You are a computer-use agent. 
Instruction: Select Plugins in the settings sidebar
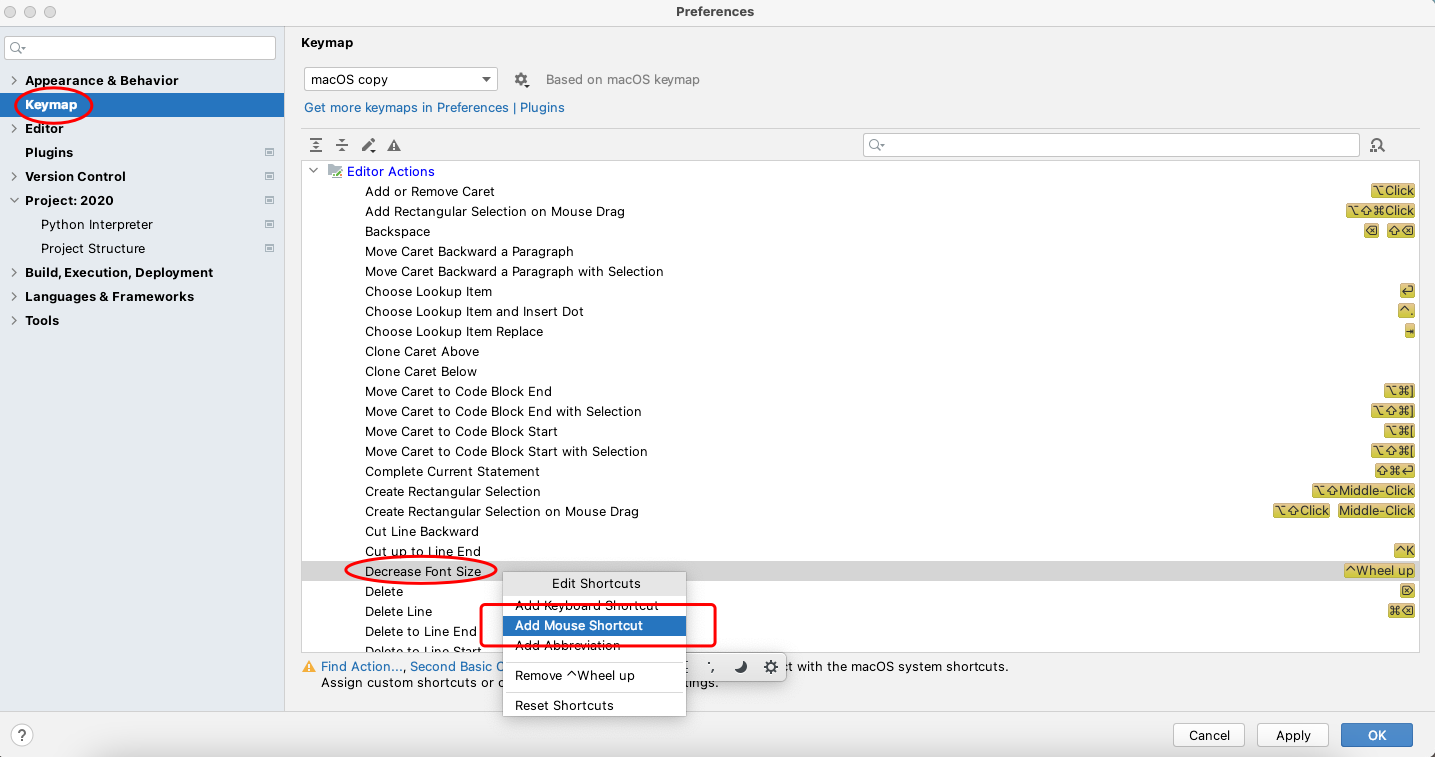click(142, 152)
